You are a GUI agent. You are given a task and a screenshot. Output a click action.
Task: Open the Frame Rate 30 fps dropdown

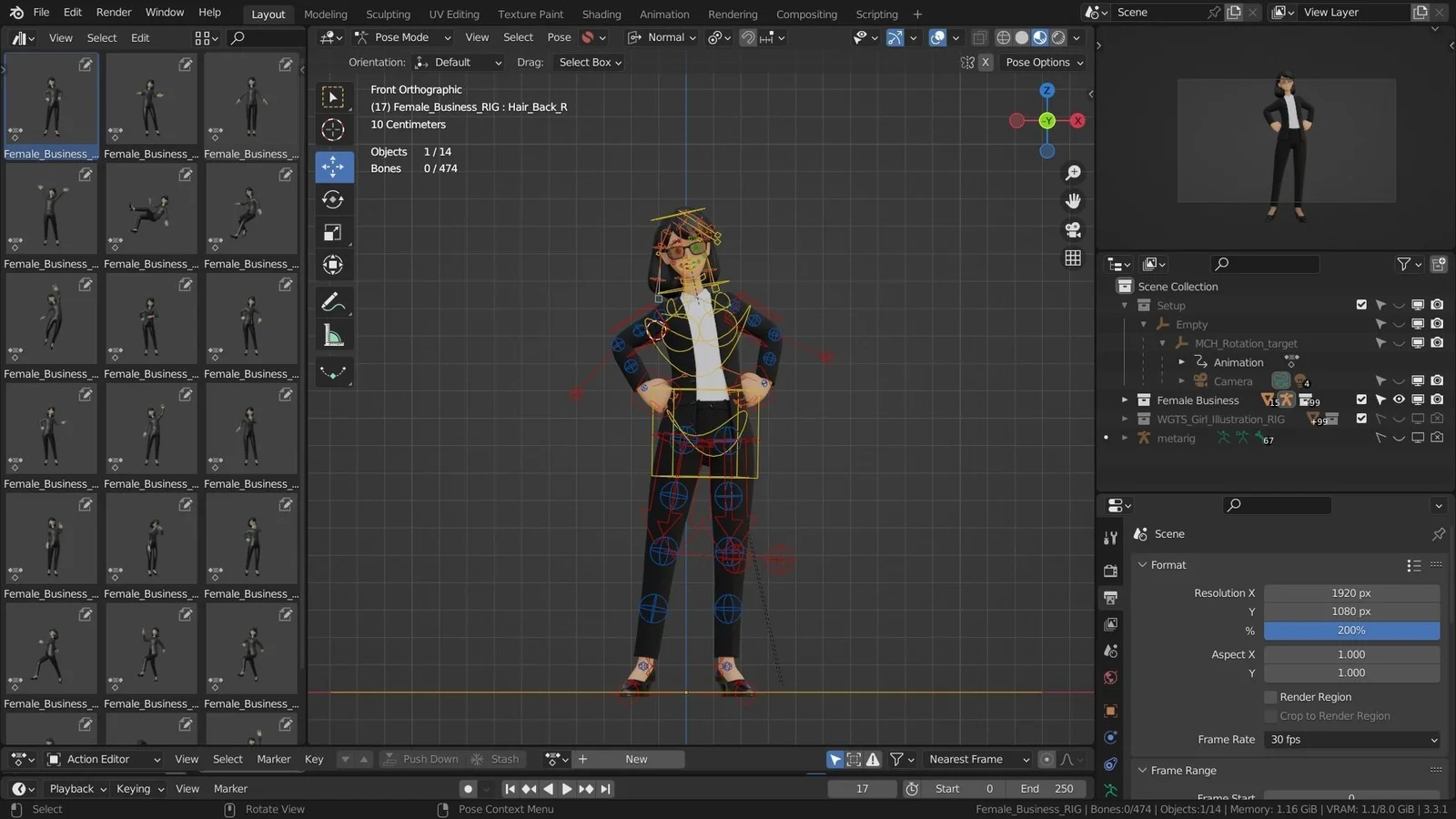coord(1351,740)
